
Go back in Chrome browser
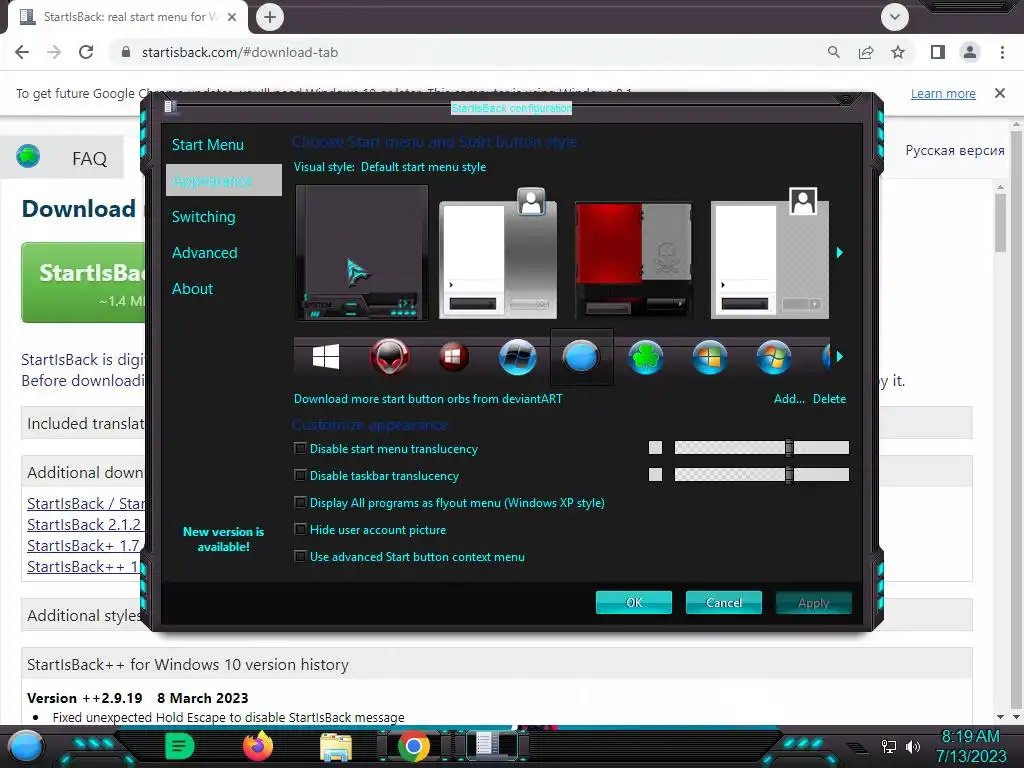click(x=22, y=52)
